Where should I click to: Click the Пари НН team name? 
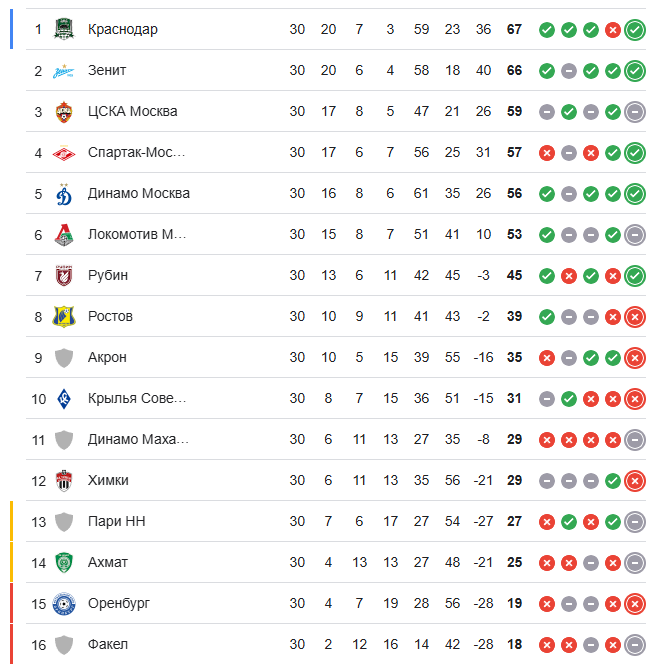tap(117, 521)
